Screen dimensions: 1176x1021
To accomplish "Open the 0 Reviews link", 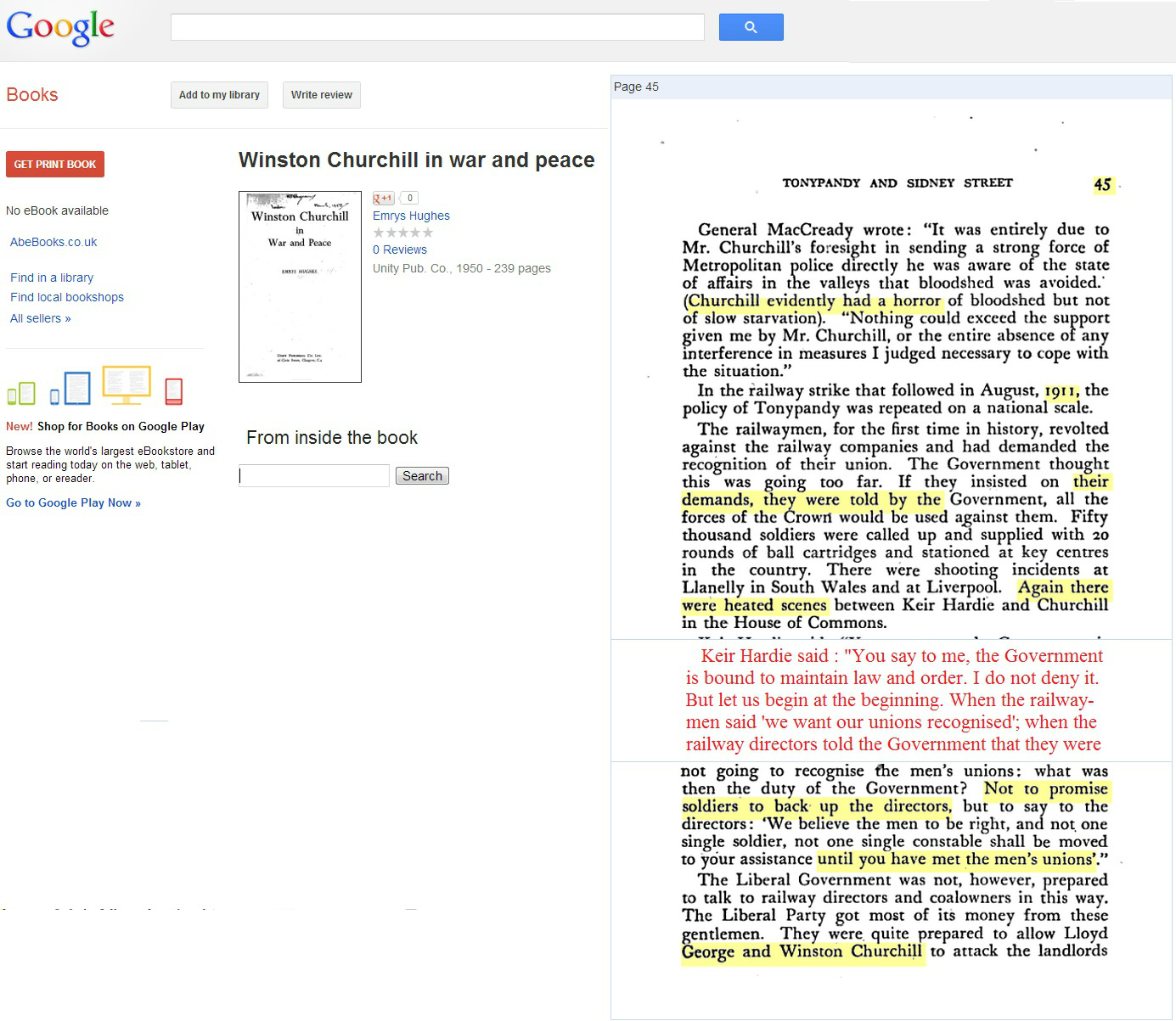I will pyautogui.click(x=400, y=250).
